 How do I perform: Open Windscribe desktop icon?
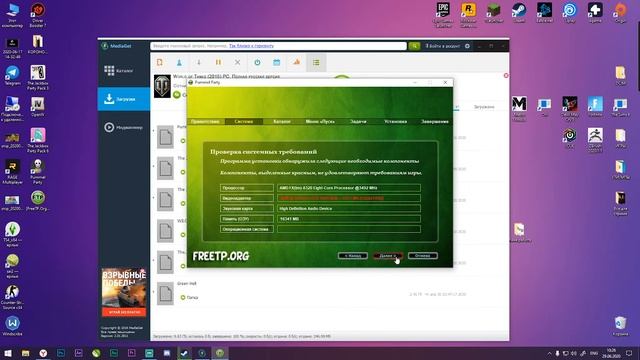point(12,327)
